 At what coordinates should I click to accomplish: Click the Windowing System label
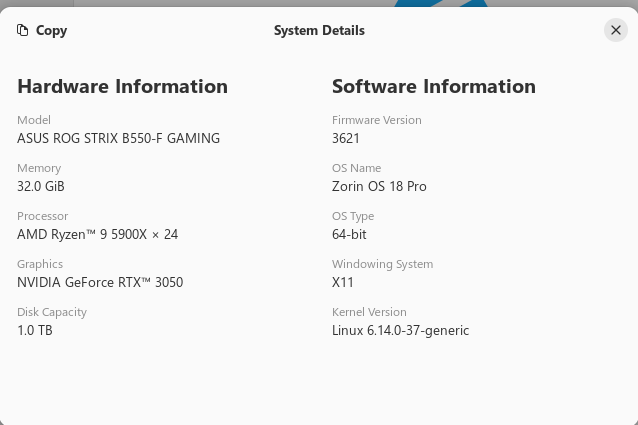[382, 264]
